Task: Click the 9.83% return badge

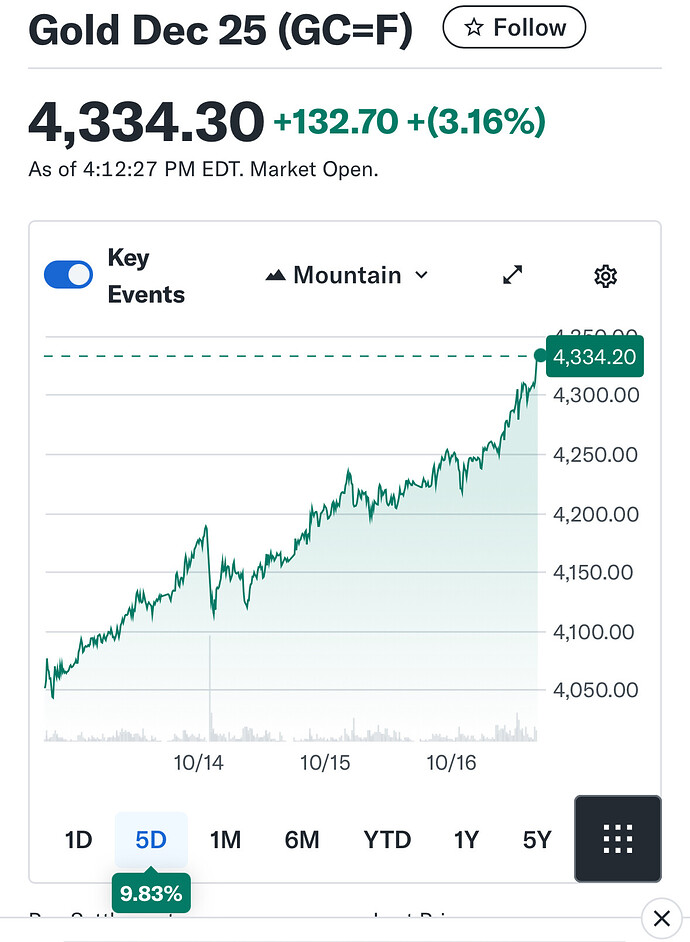Action: click(x=150, y=893)
